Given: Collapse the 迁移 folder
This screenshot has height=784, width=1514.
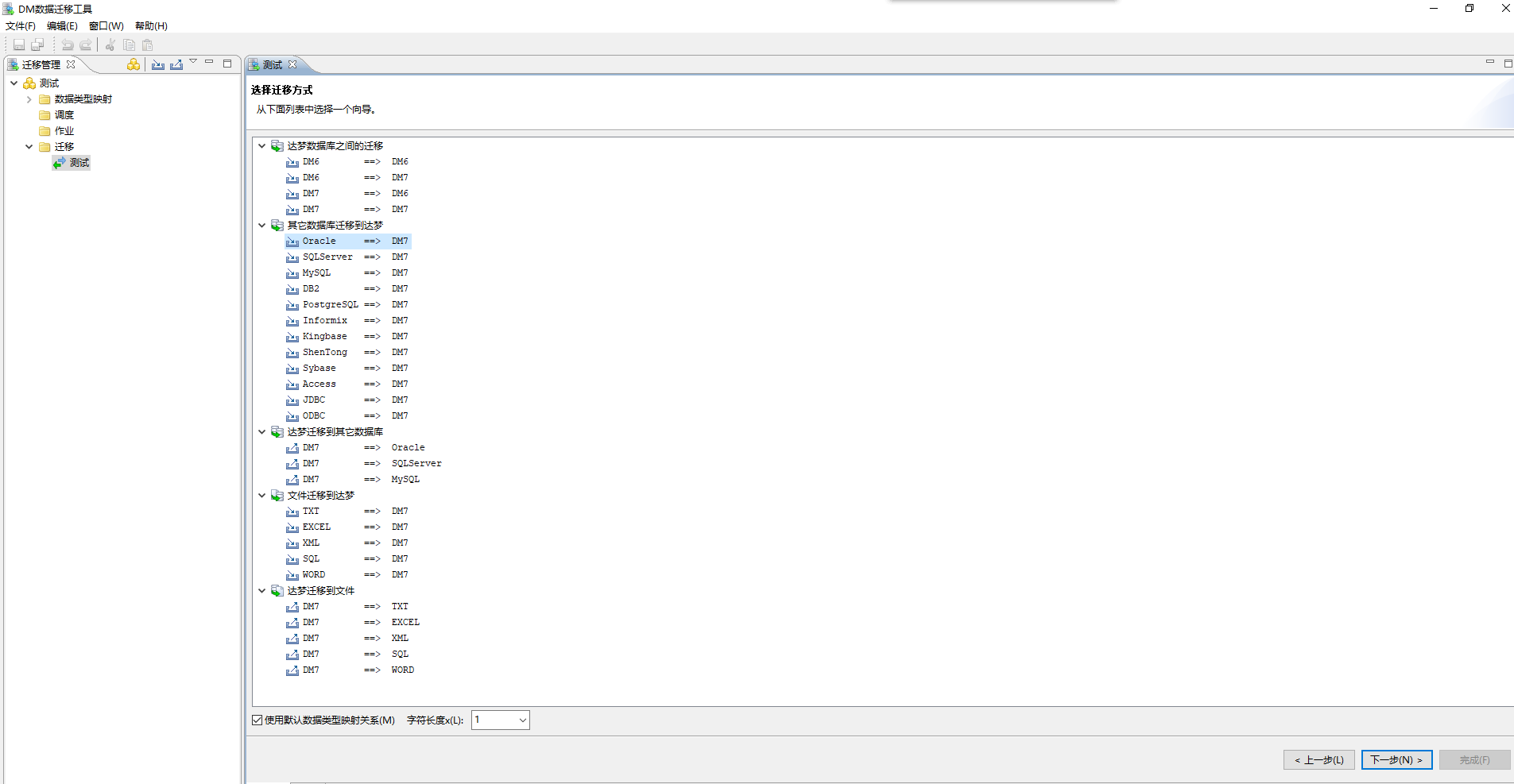Looking at the screenshot, I should coord(29,147).
